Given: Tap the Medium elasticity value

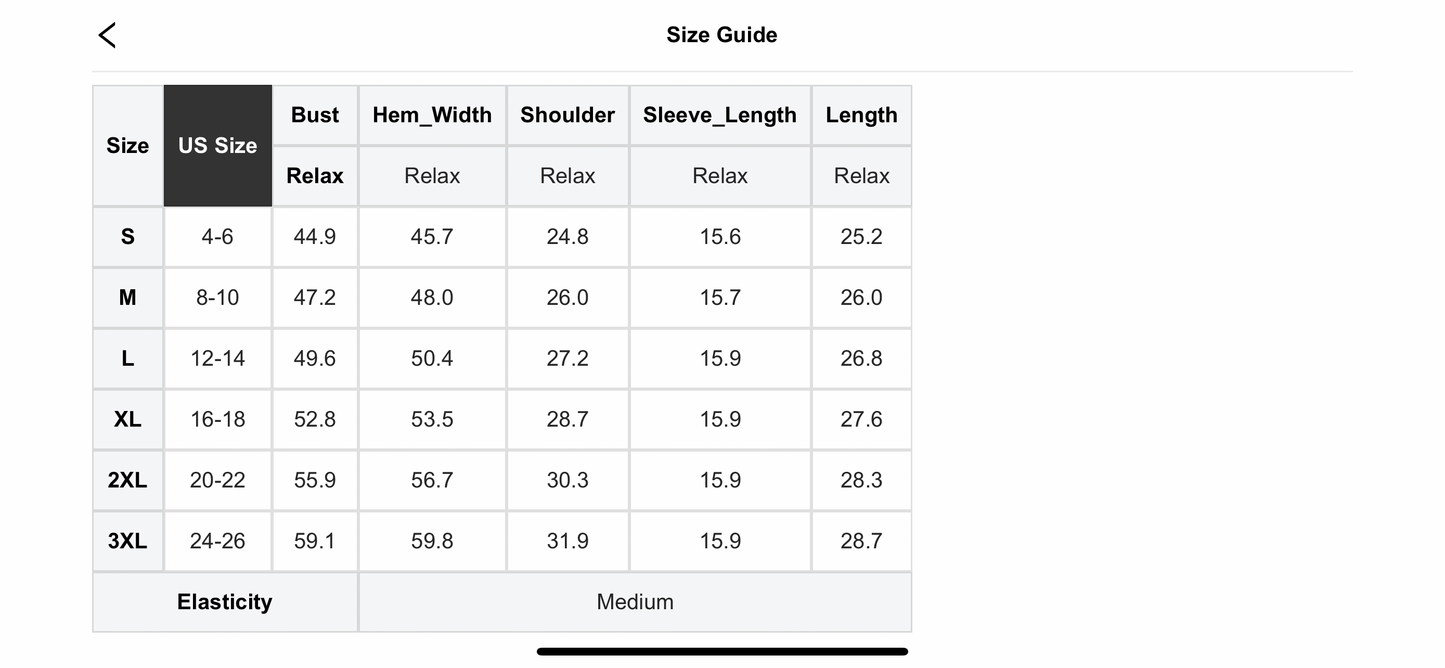Looking at the screenshot, I should point(635,602).
